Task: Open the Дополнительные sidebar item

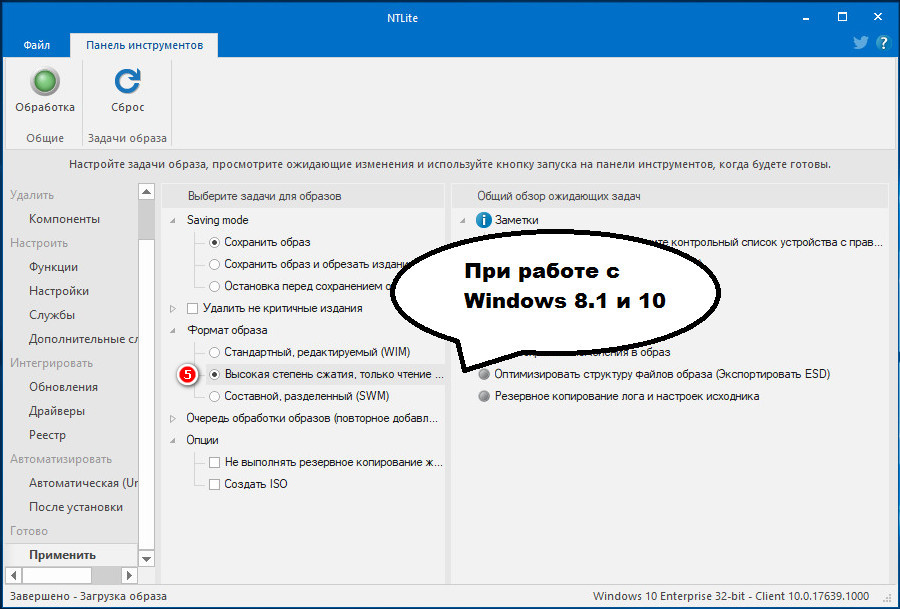Action: [83, 339]
